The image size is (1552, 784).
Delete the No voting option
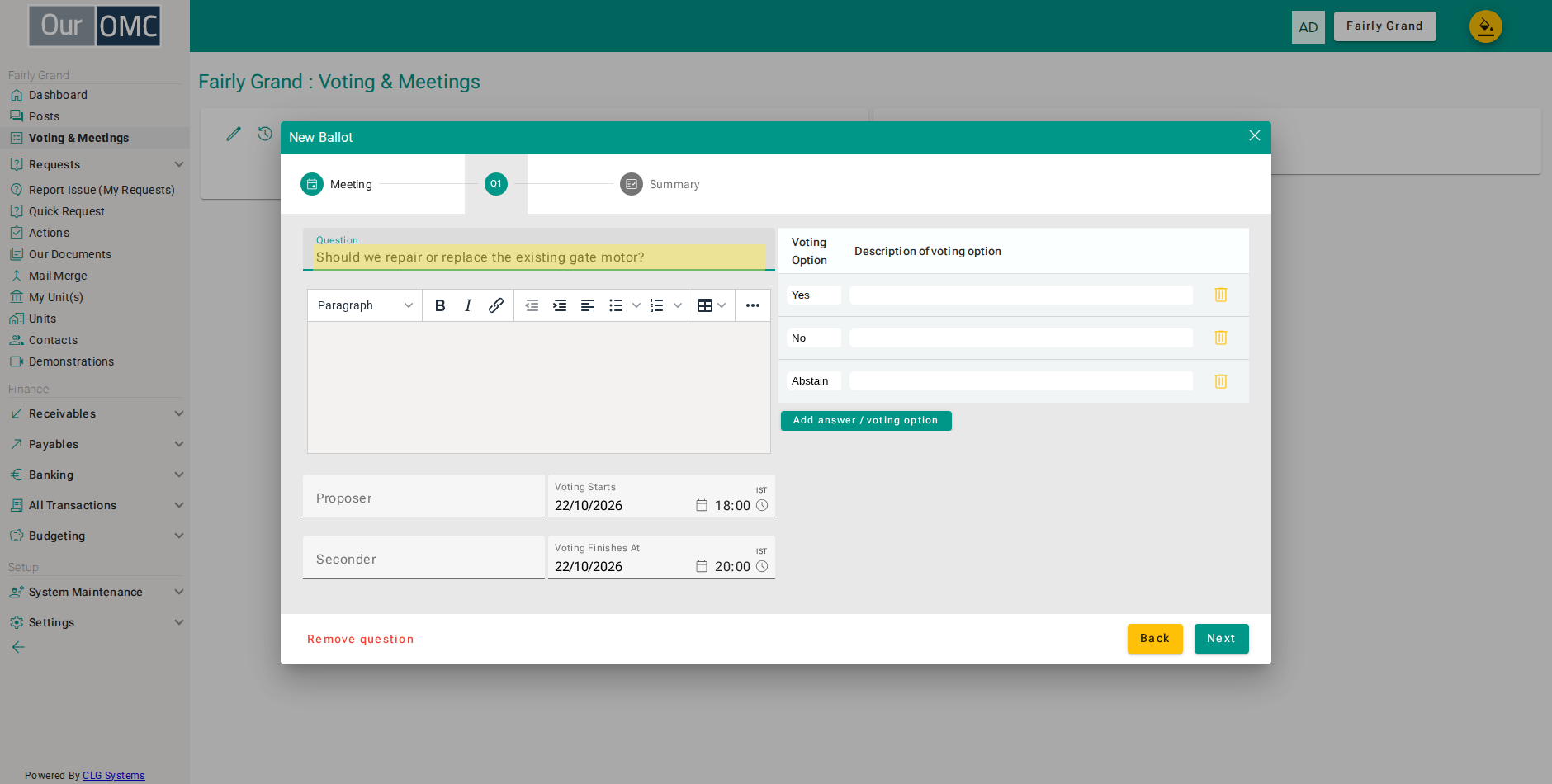(1221, 338)
